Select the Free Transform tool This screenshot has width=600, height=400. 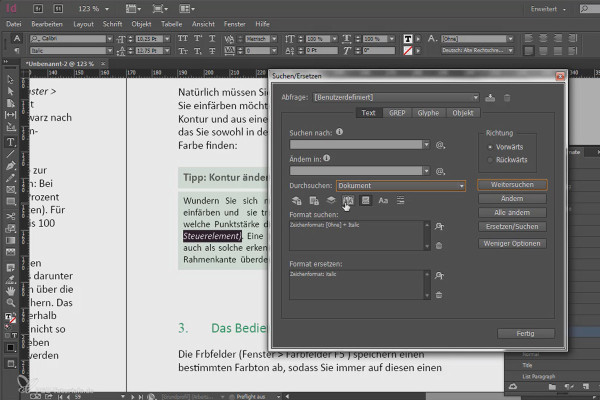click(10, 229)
